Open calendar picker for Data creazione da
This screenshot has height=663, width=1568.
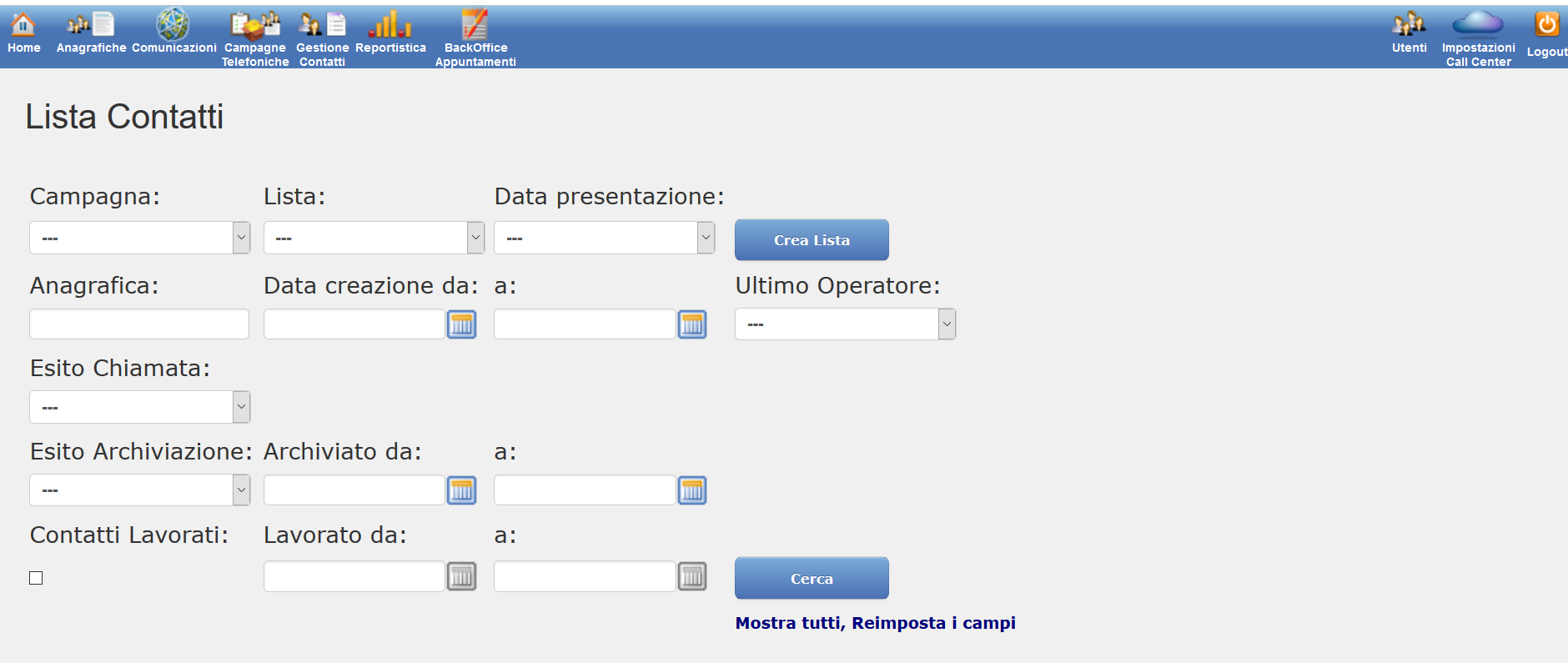coord(461,324)
